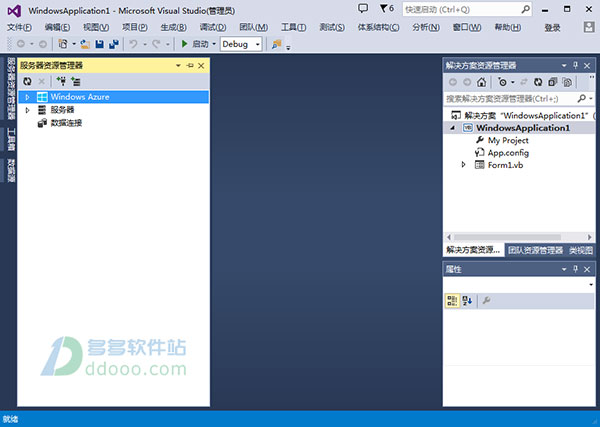The height and width of the screenshot is (427, 600).
Task: Open the 数据源 side tab
Action: pos(11,171)
